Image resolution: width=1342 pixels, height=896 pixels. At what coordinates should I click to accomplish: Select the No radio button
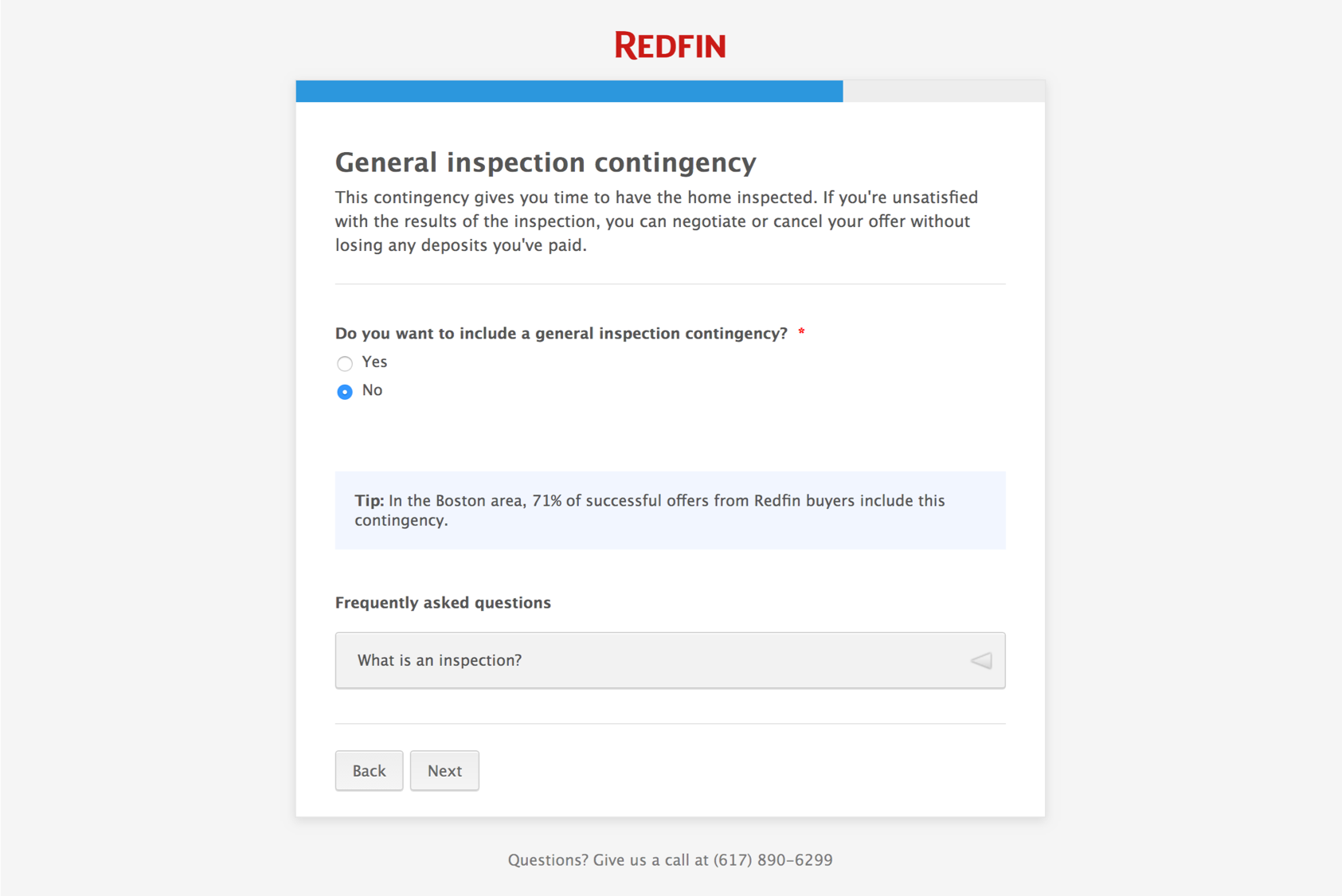[x=345, y=392]
